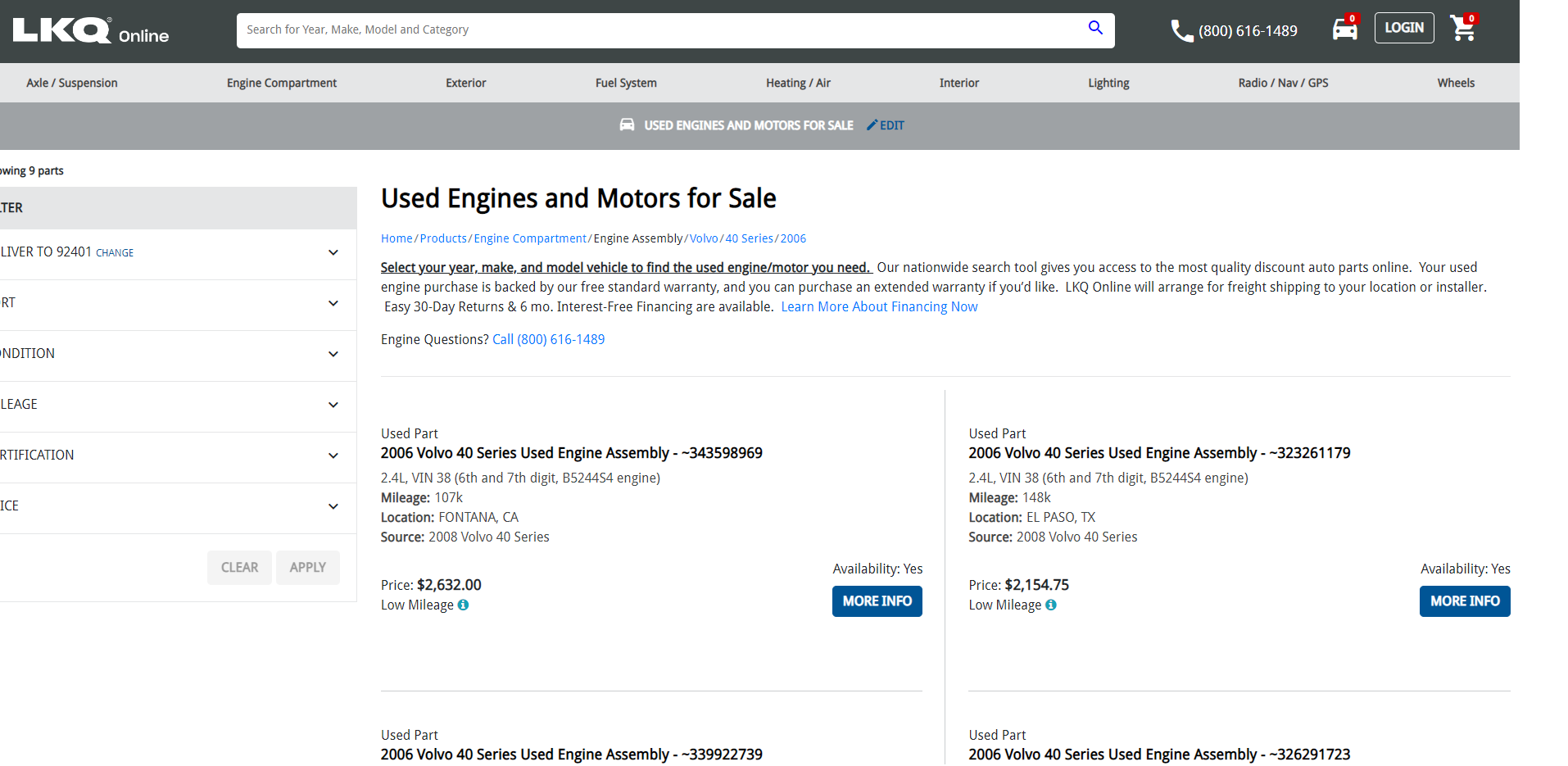Image resolution: width=1568 pixels, height=766 pixels.
Task: Open engine assembly ~323261179 title
Action: [1159, 453]
